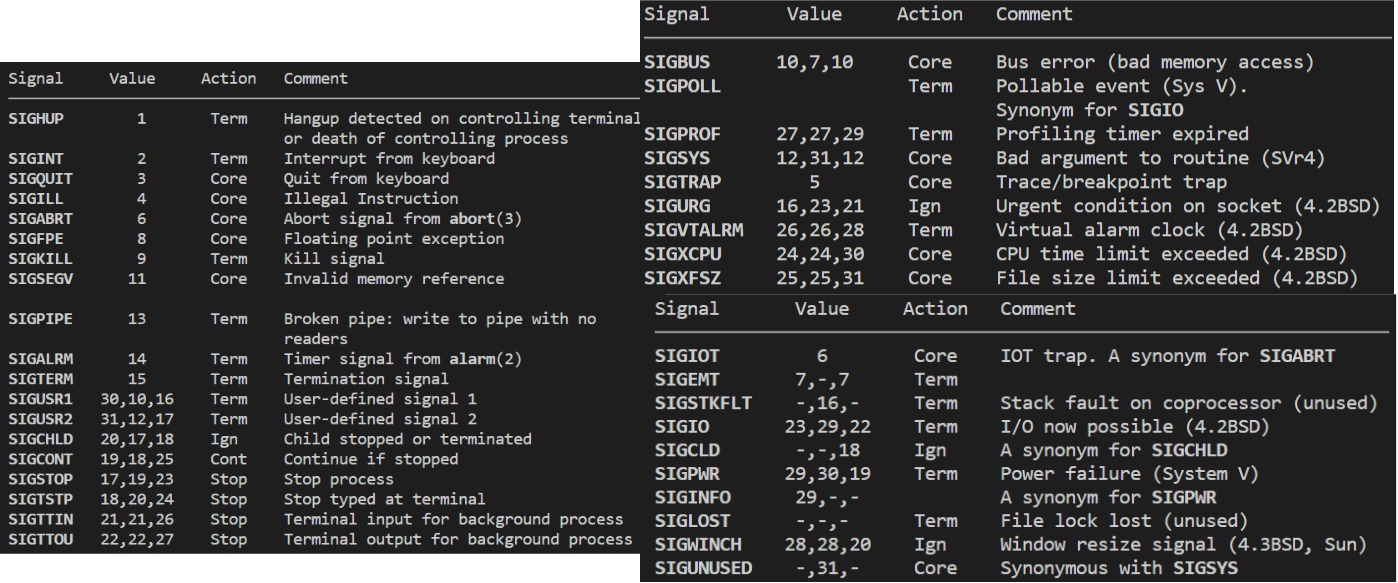The image size is (1398, 583).
Task: Select the SIGIOT signal name
Action: (688, 355)
